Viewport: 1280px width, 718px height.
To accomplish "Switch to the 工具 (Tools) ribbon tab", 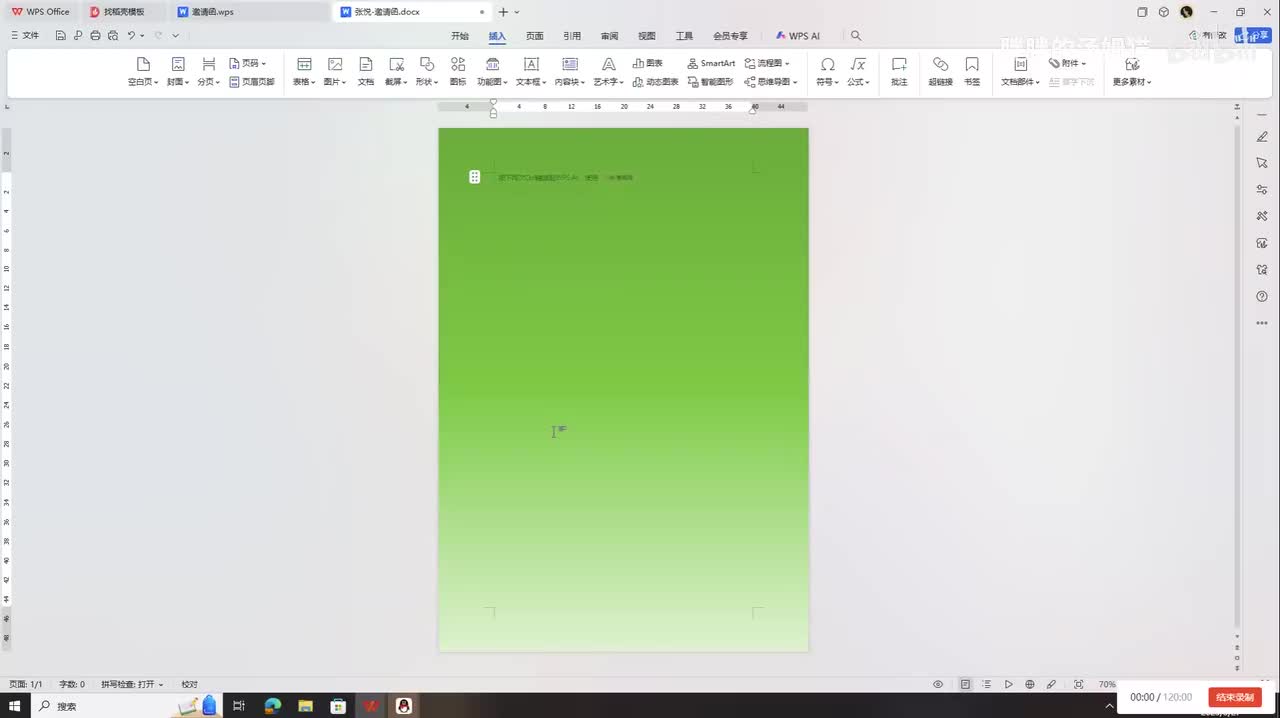I will click(684, 36).
